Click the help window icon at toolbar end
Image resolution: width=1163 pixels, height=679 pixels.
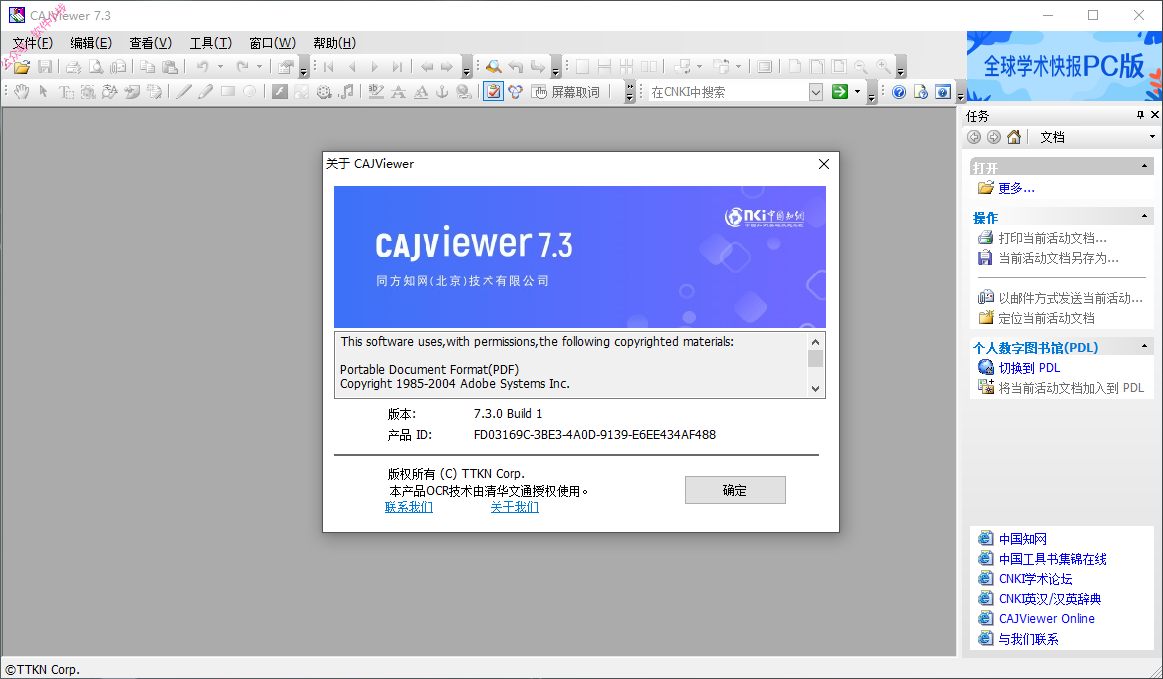pyautogui.click(x=943, y=91)
